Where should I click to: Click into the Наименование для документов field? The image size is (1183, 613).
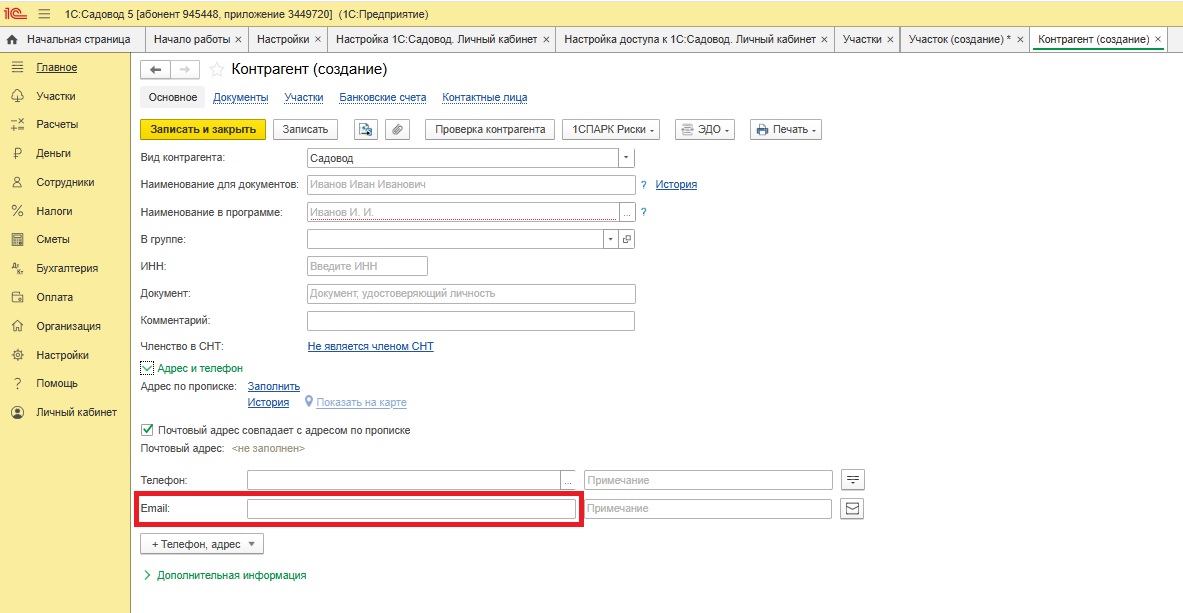point(472,185)
